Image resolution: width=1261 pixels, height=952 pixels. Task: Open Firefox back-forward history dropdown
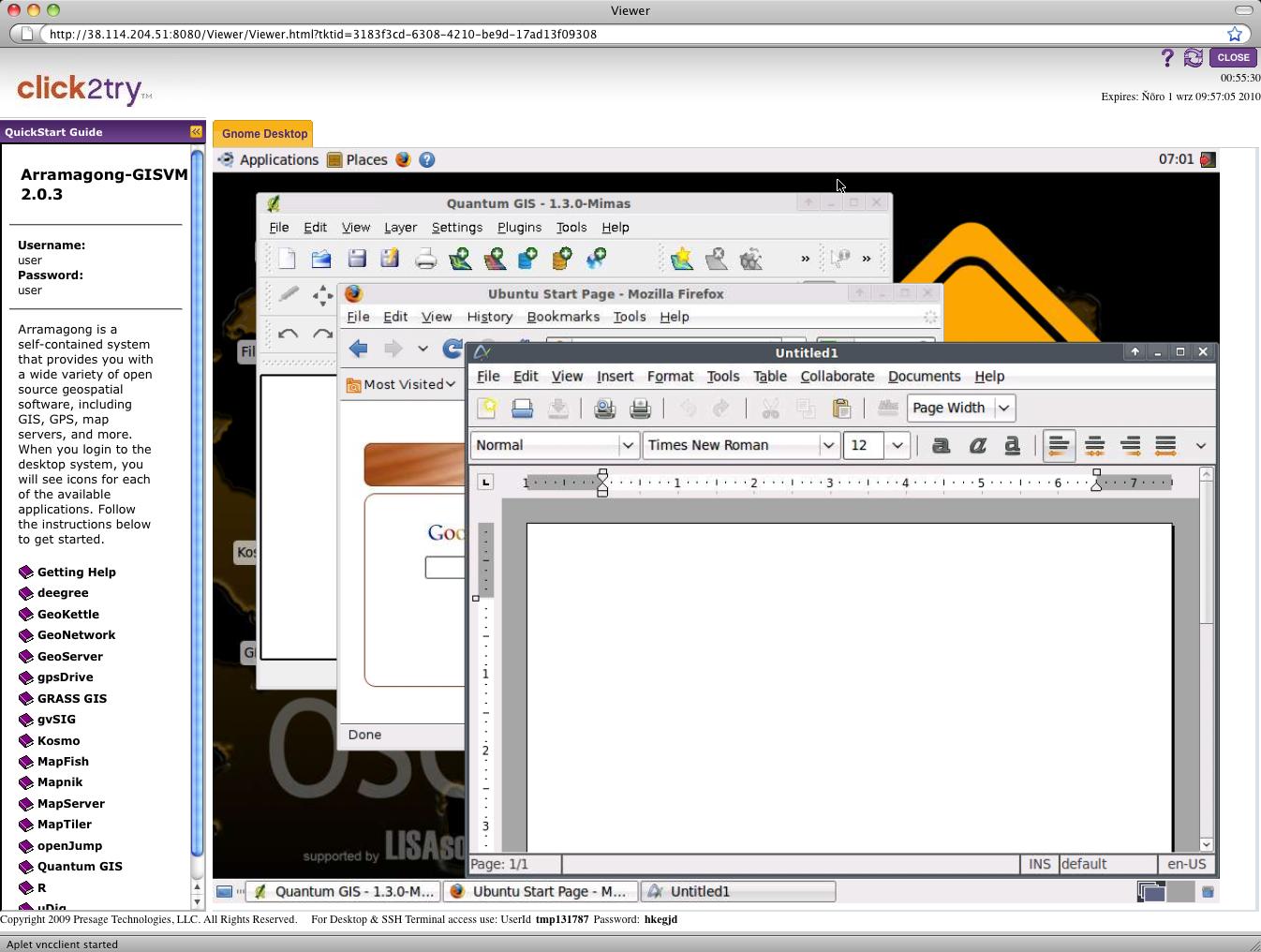click(423, 349)
